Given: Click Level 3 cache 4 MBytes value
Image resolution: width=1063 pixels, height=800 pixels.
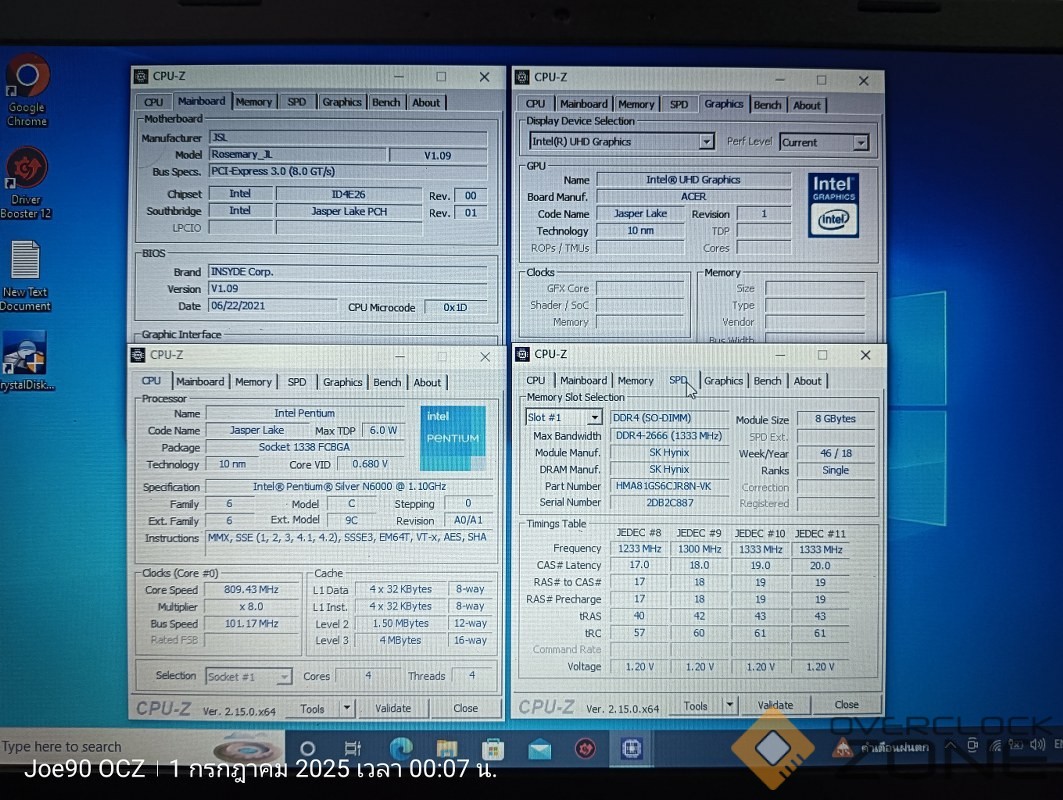Looking at the screenshot, I should point(400,640).
